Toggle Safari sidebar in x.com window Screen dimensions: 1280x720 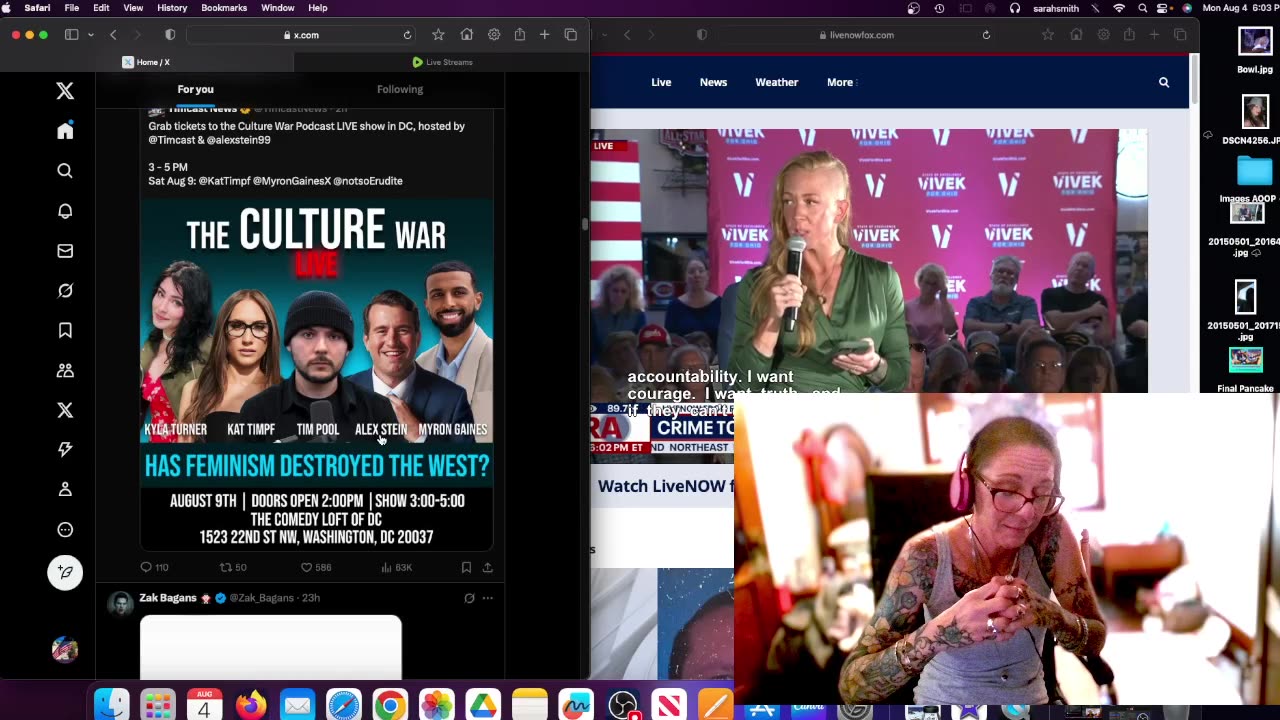72,35
